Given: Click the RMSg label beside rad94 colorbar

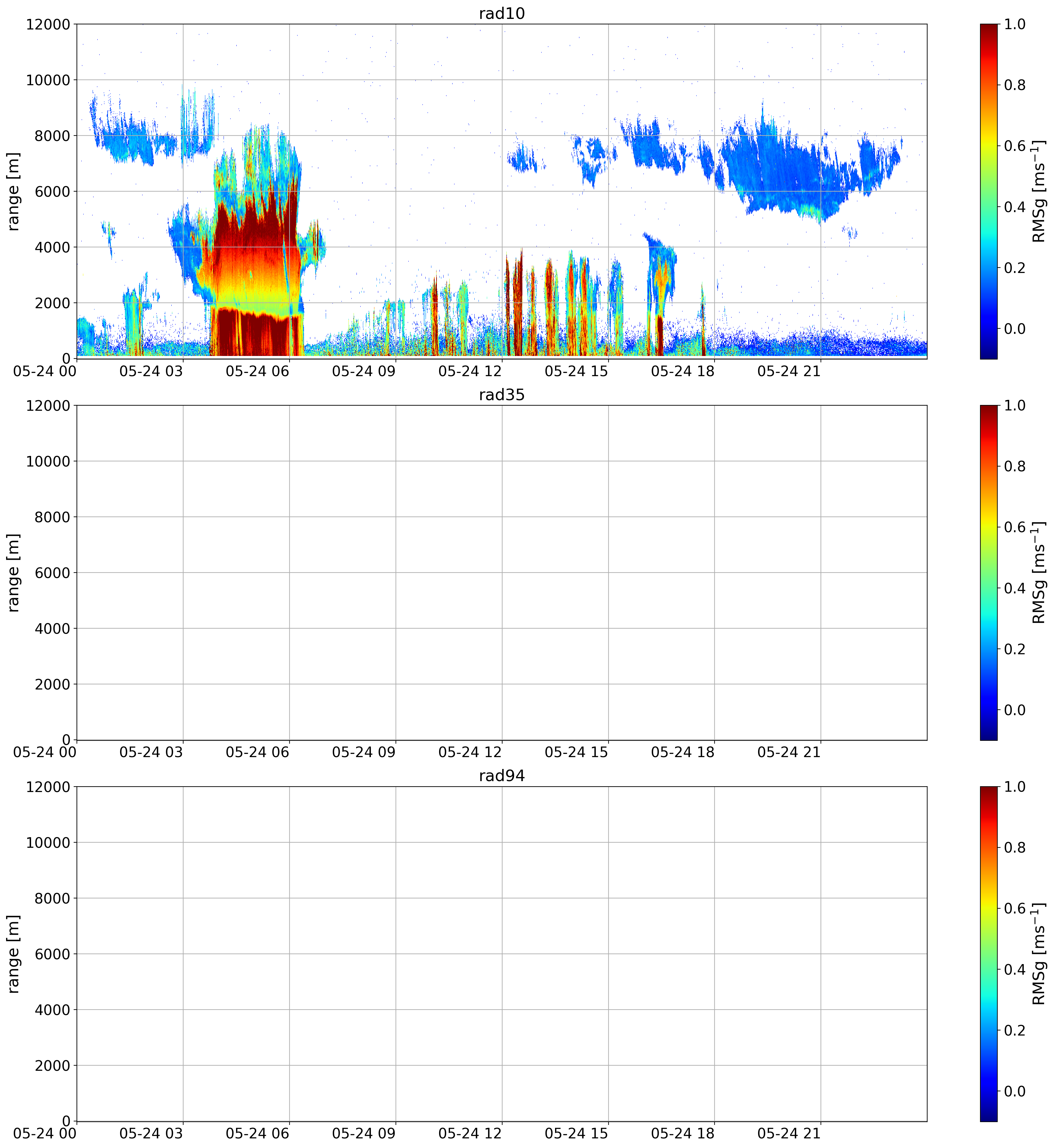Looking at the screenshot, I should 1038,954.
